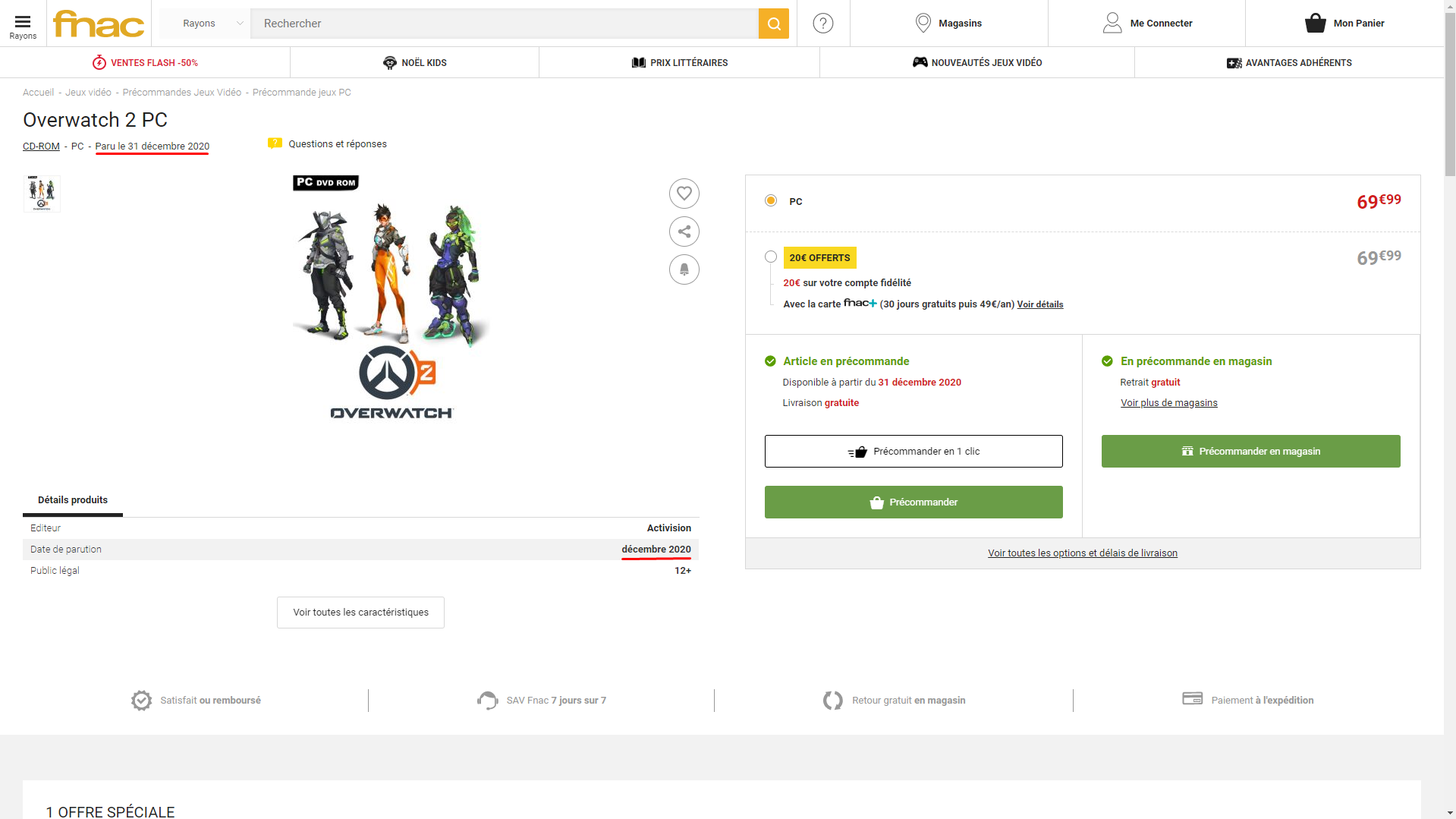Screen dimensions: 1456x819
Task: Click the 12+ public légal value
Action: [682, 571]
